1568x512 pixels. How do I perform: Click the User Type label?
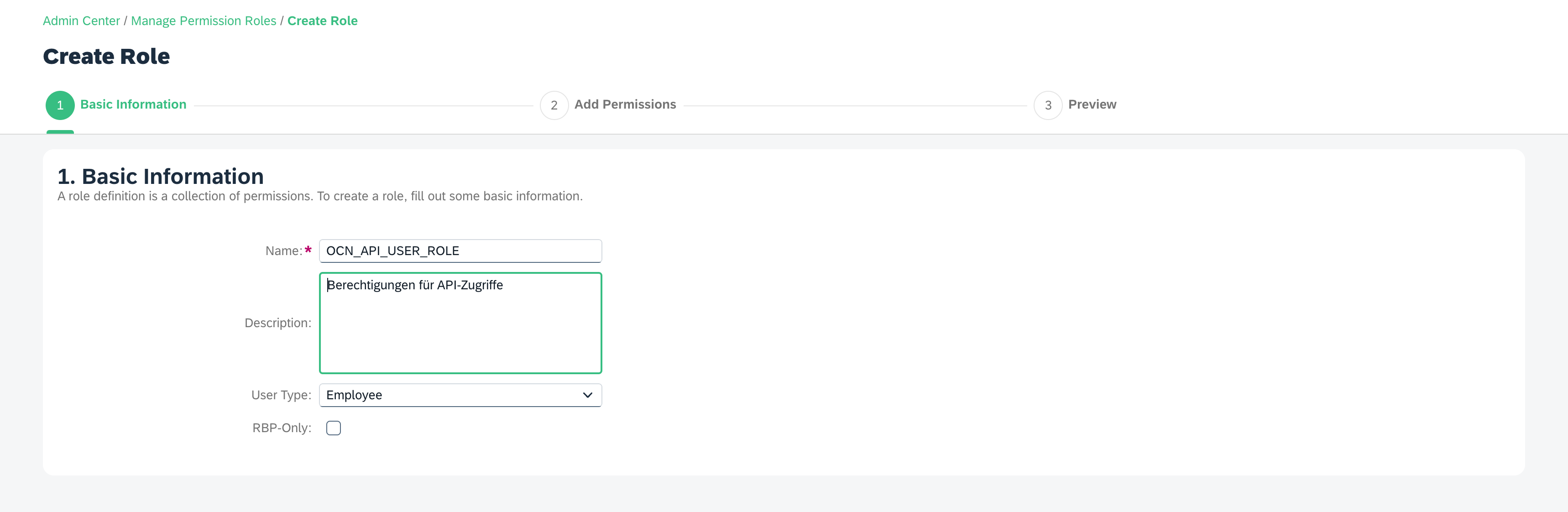[x=281, y=395]
